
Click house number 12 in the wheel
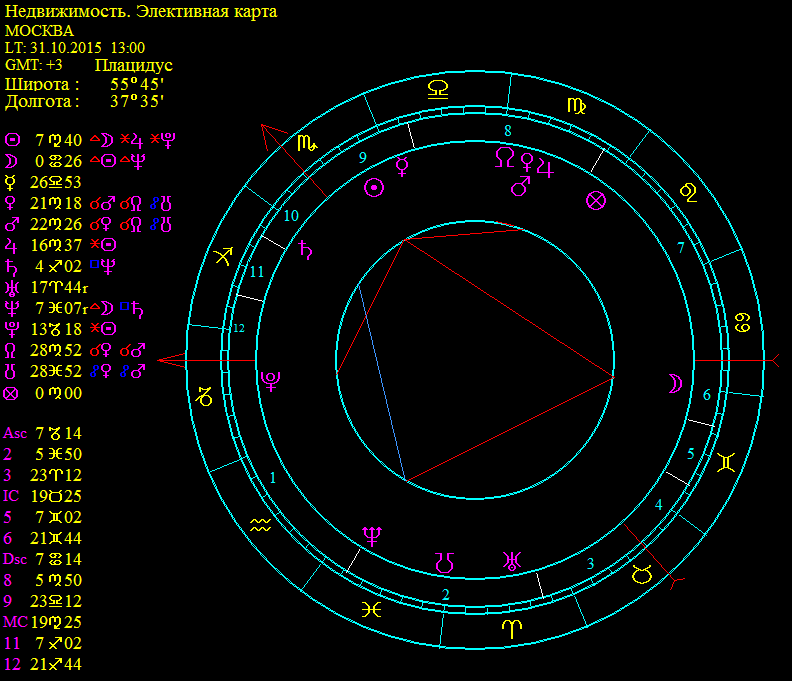pyautogui.click(x=239, y=328)
